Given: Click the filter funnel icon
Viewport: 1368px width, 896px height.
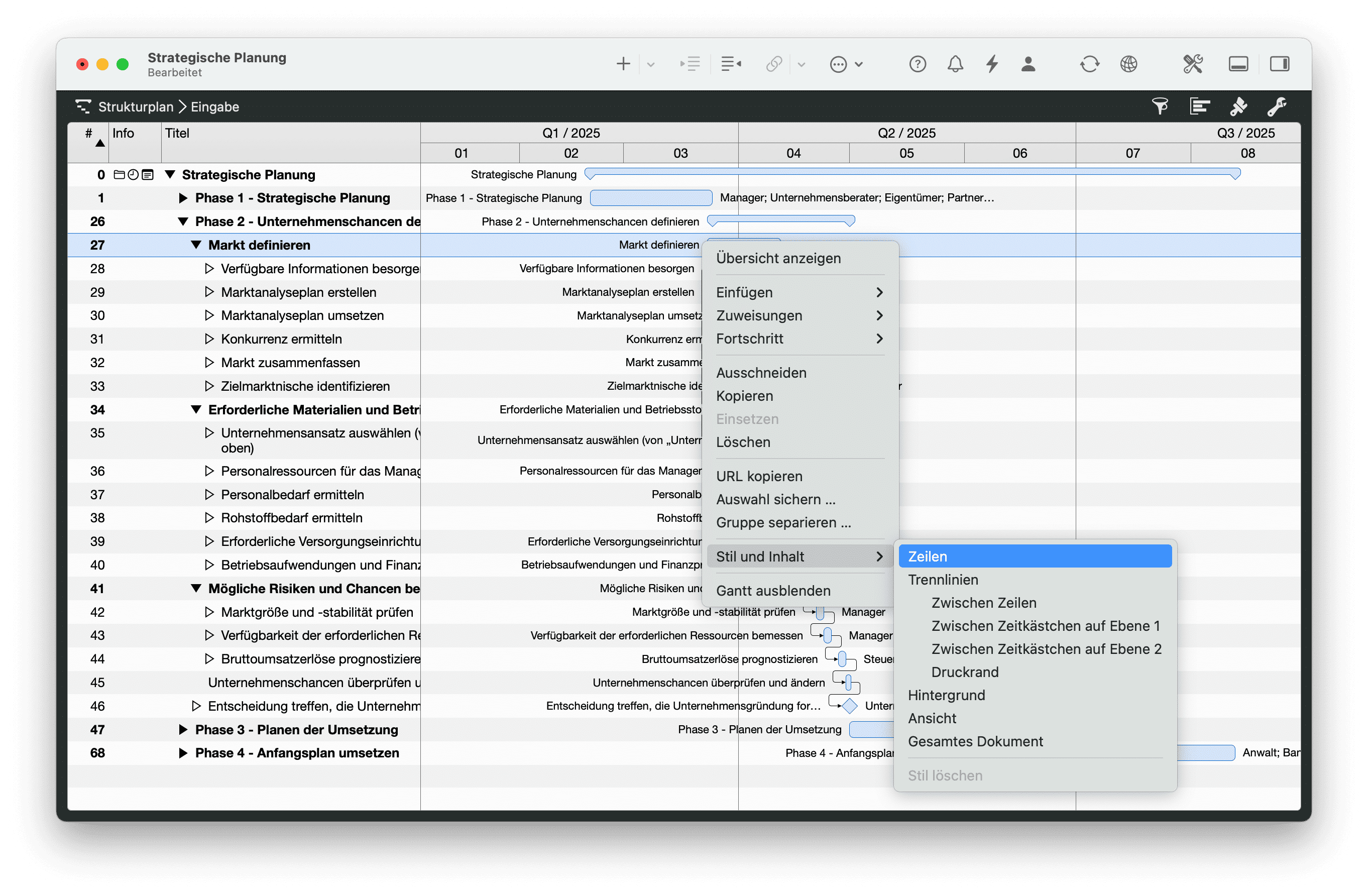Looking at the screenshot, I should [1160, 106].
